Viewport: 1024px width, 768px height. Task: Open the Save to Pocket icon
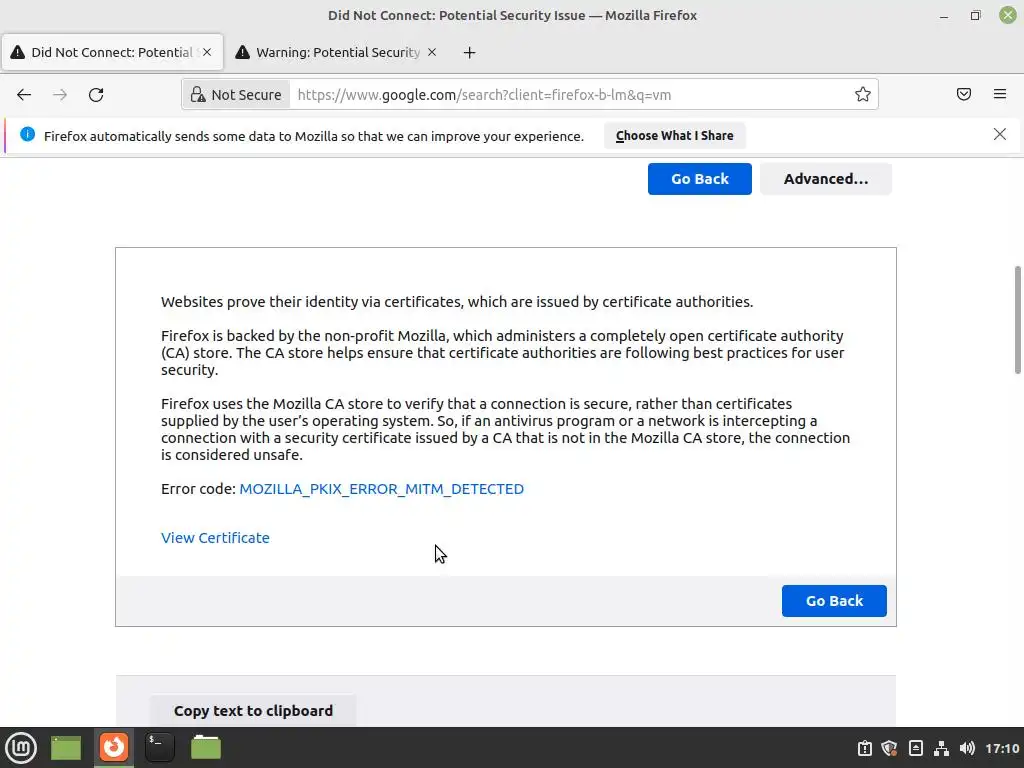[x=964, y=95]
